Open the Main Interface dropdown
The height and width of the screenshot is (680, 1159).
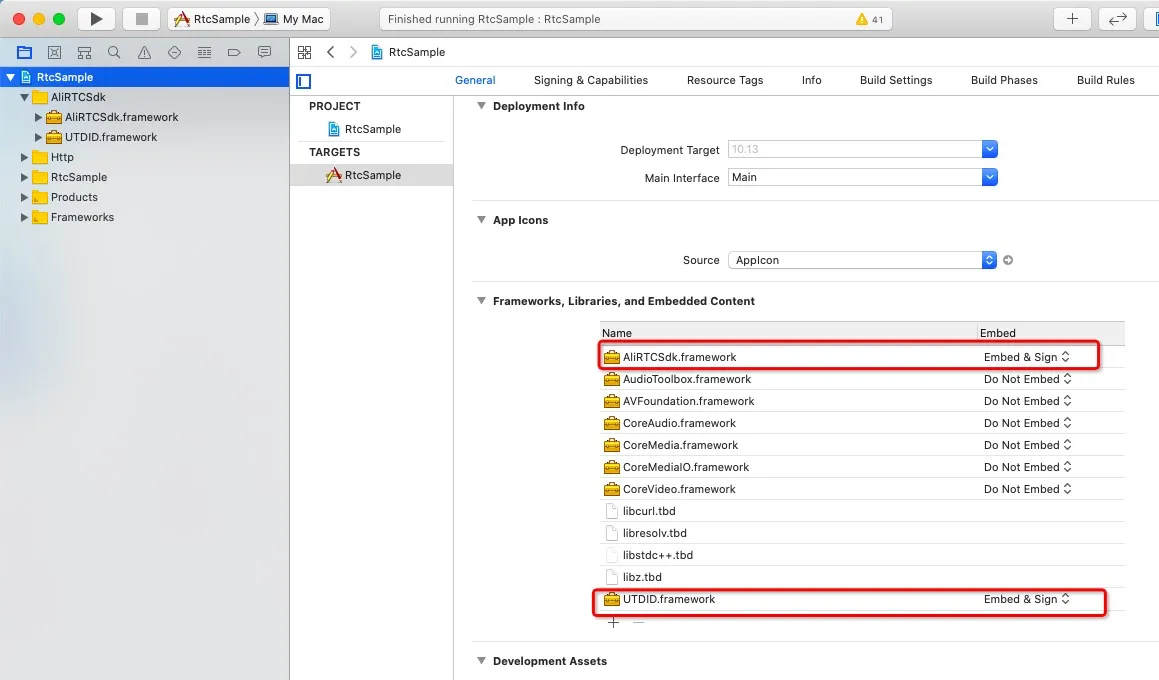point(990,177)
